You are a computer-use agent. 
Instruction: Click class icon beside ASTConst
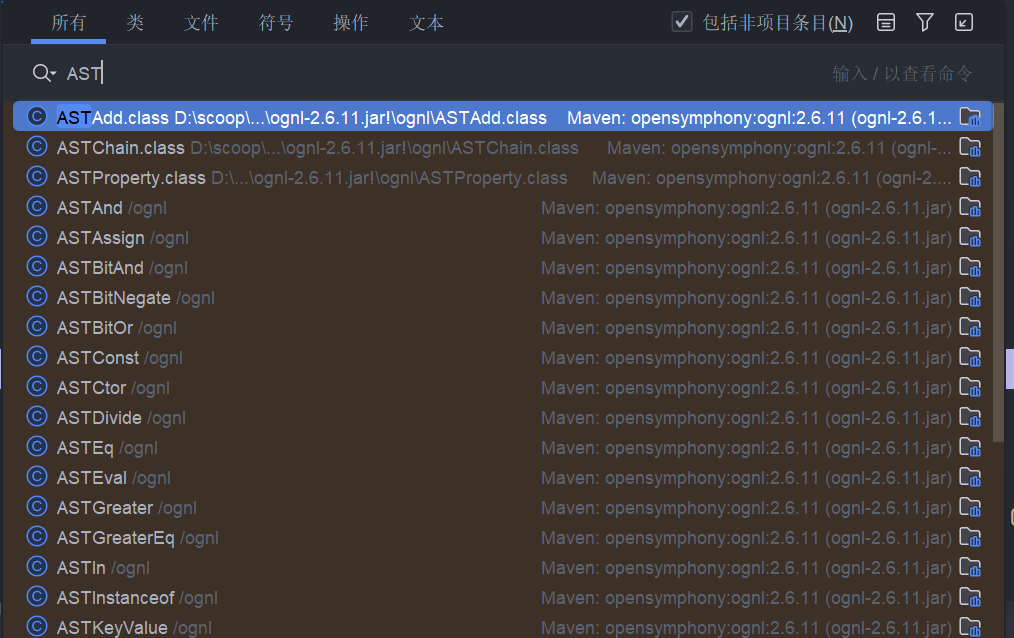(x=37, y=356)
